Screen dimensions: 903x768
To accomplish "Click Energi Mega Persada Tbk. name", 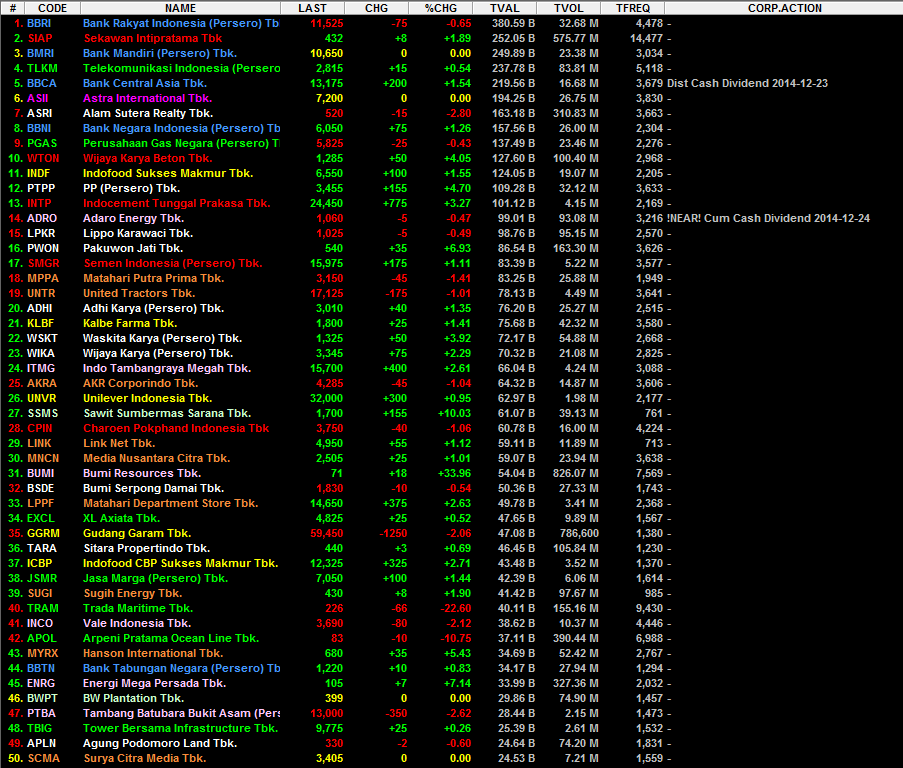I will point(154,683).
